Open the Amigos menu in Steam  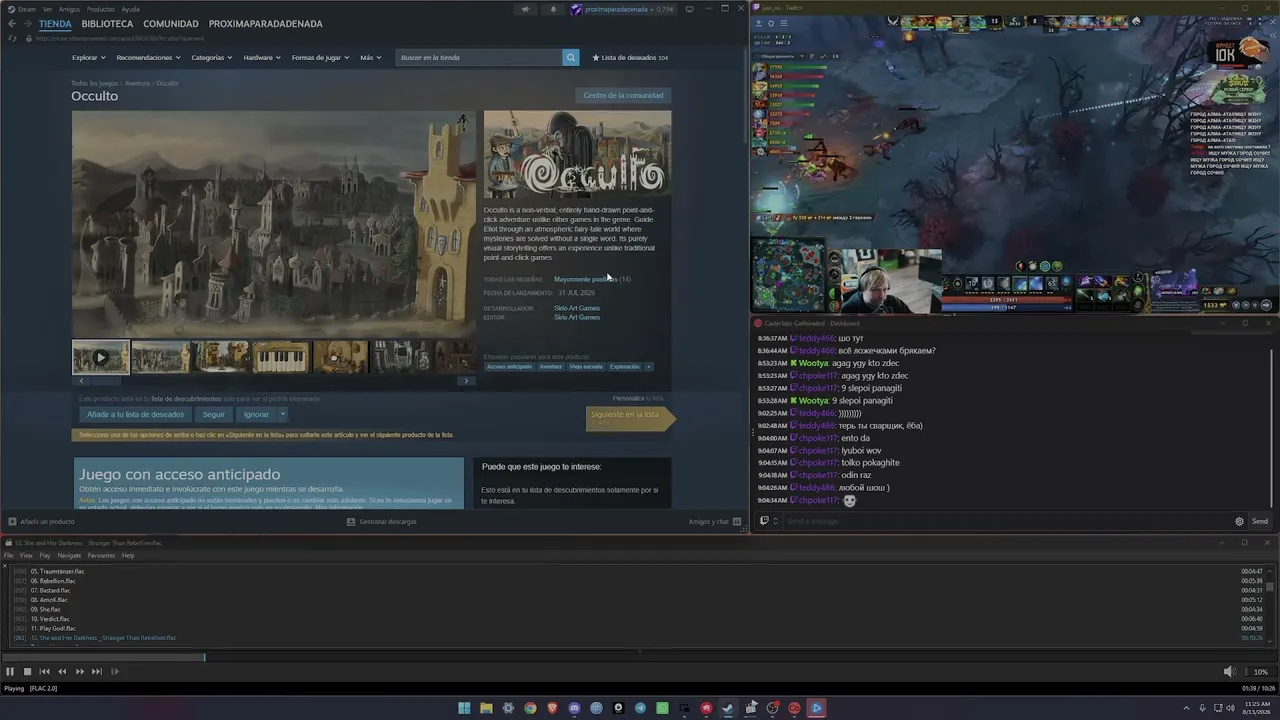click(x=69, y=9)
